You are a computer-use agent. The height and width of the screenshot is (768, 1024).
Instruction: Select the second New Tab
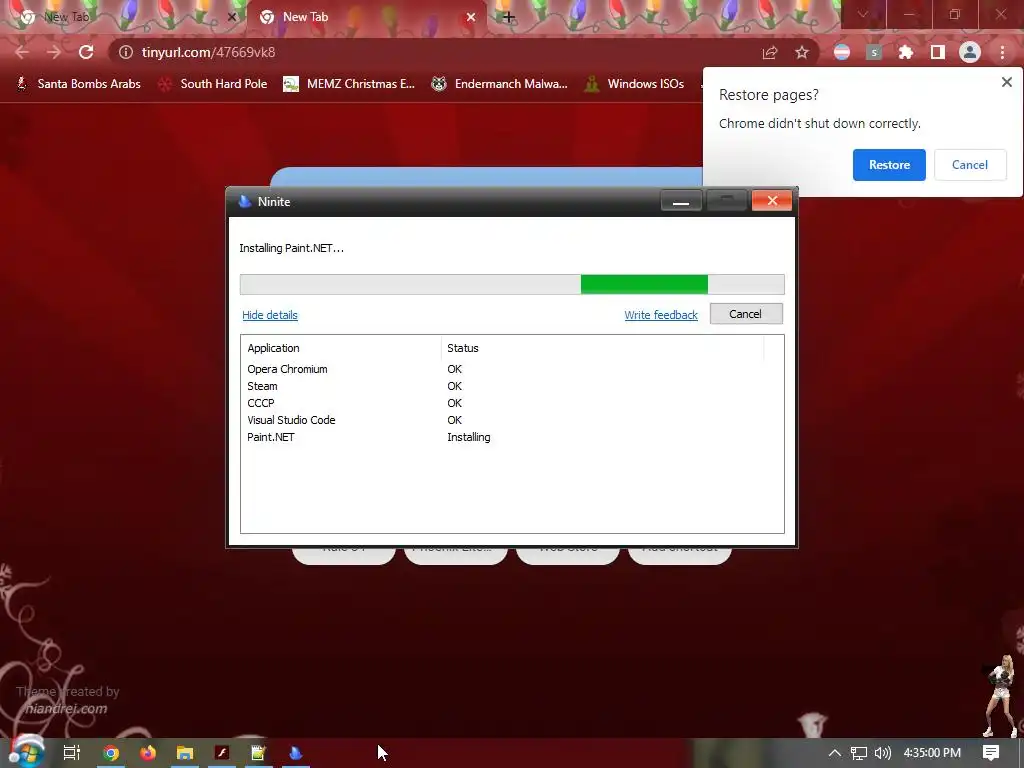tap(367, 17)
